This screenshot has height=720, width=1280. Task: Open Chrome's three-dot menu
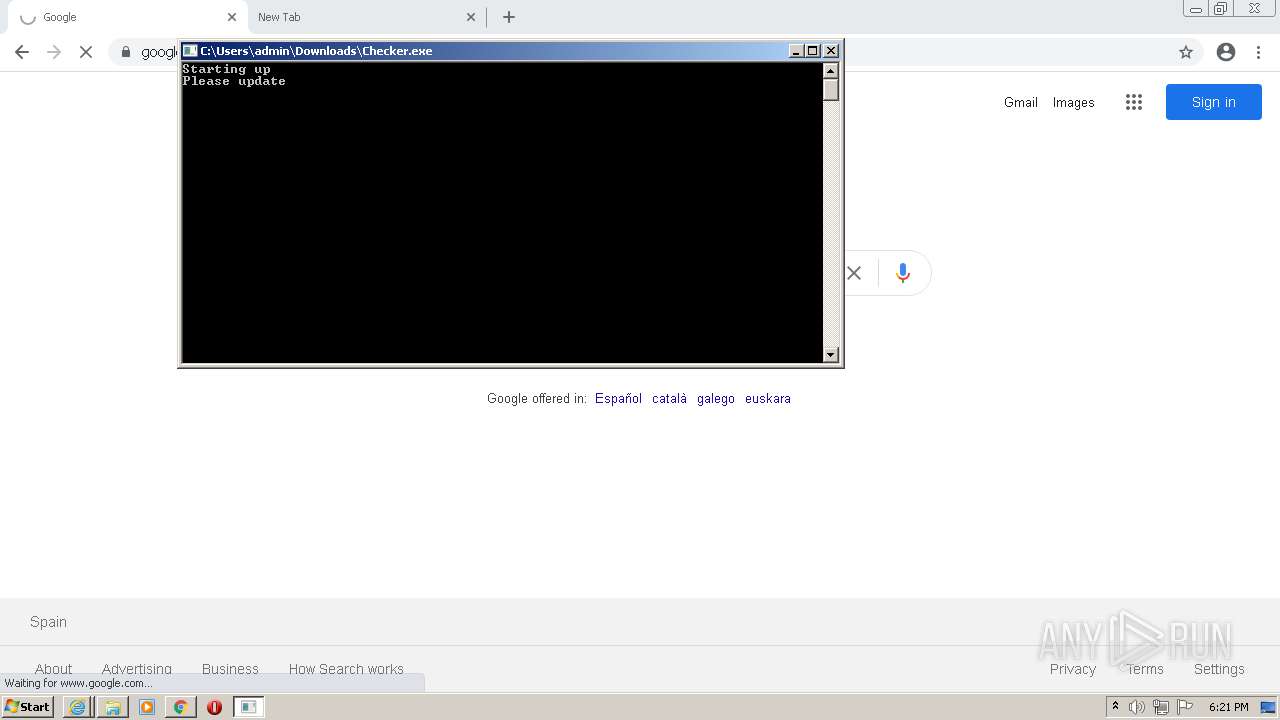pyautogui.click(x=1258, y=52)
